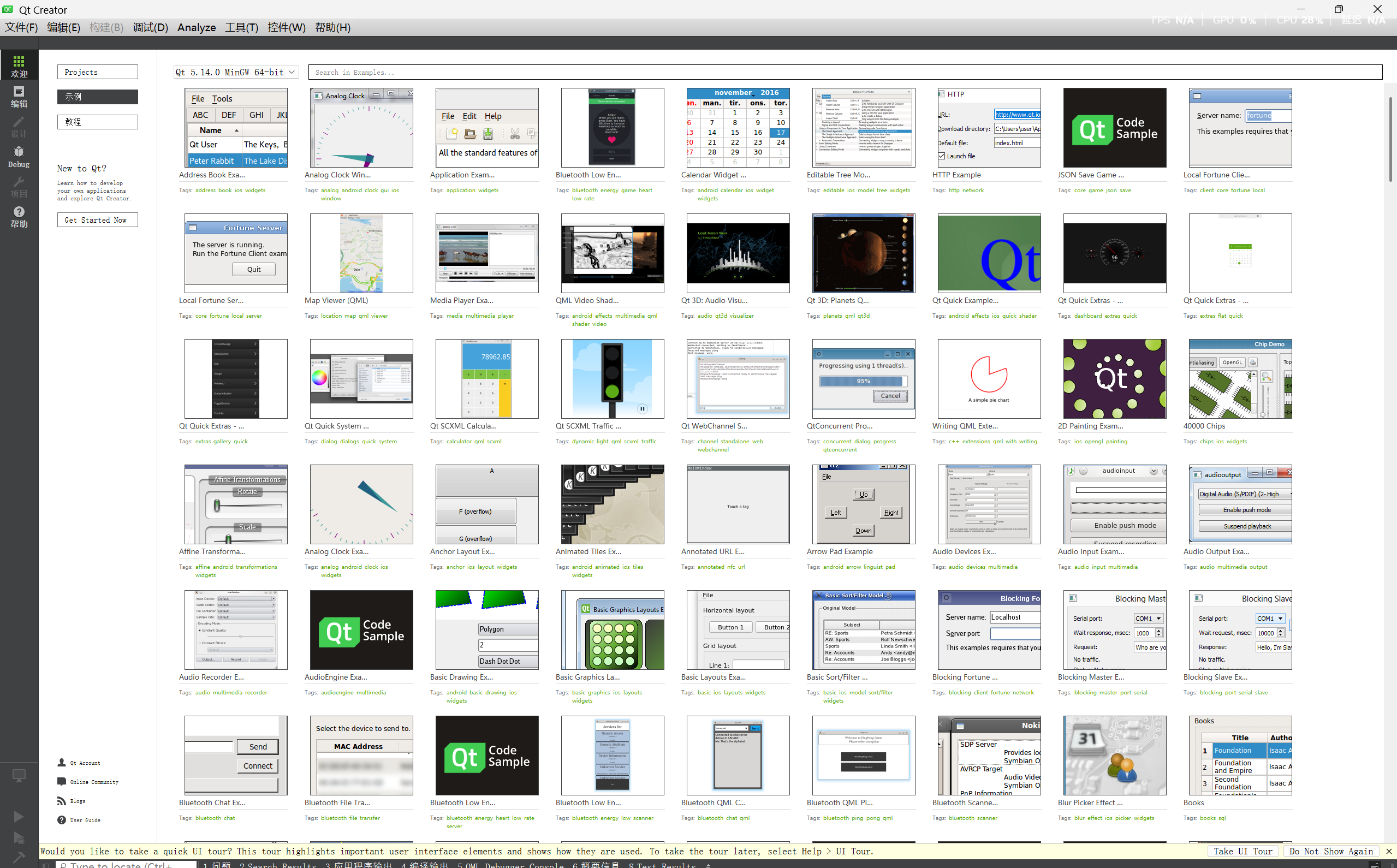Image resolution: width=1397 pixels, height=868 pixels.
Task: Select the 教程 (Tutorials) tab
Action: 98,122
